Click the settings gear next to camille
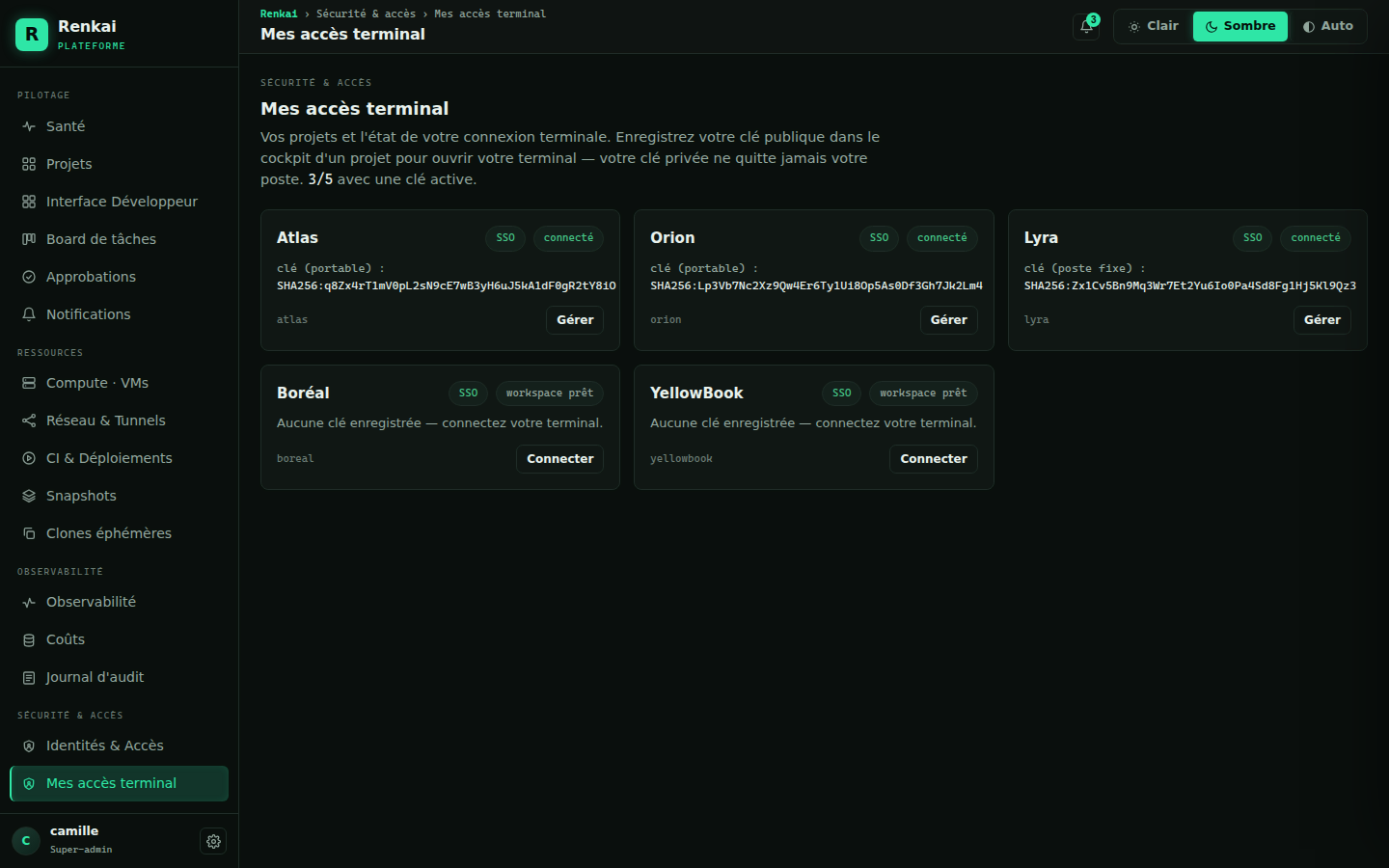Viewport: 1389px width, 868px height. (213, 841)
